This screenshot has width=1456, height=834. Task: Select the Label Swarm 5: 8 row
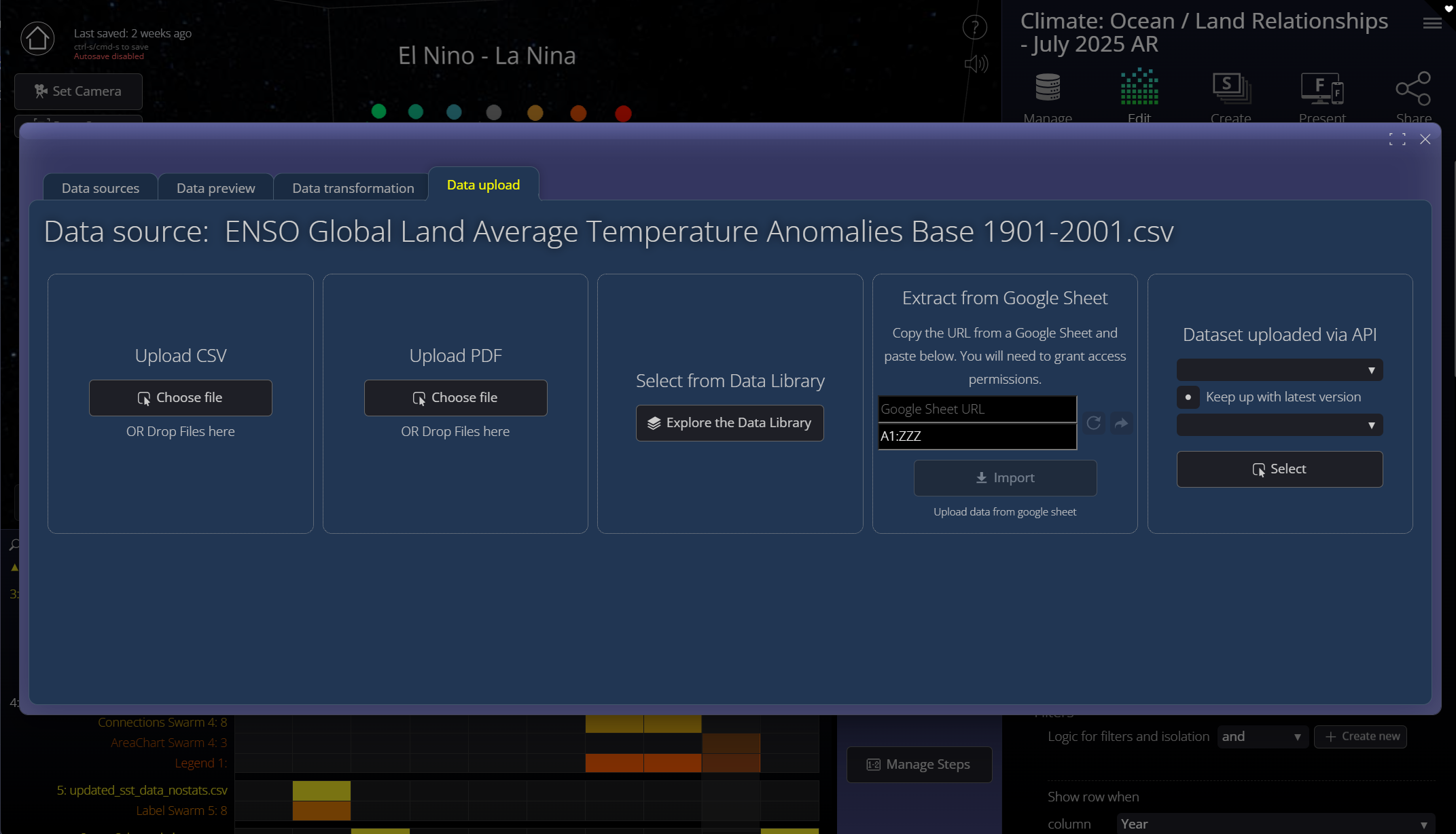click(181, 811)
